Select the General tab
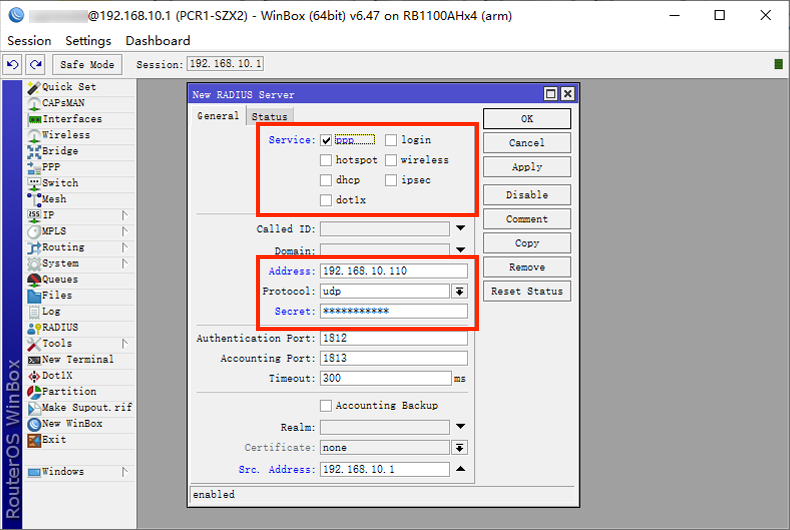790x530 pixels. click(x=218, y=115)
